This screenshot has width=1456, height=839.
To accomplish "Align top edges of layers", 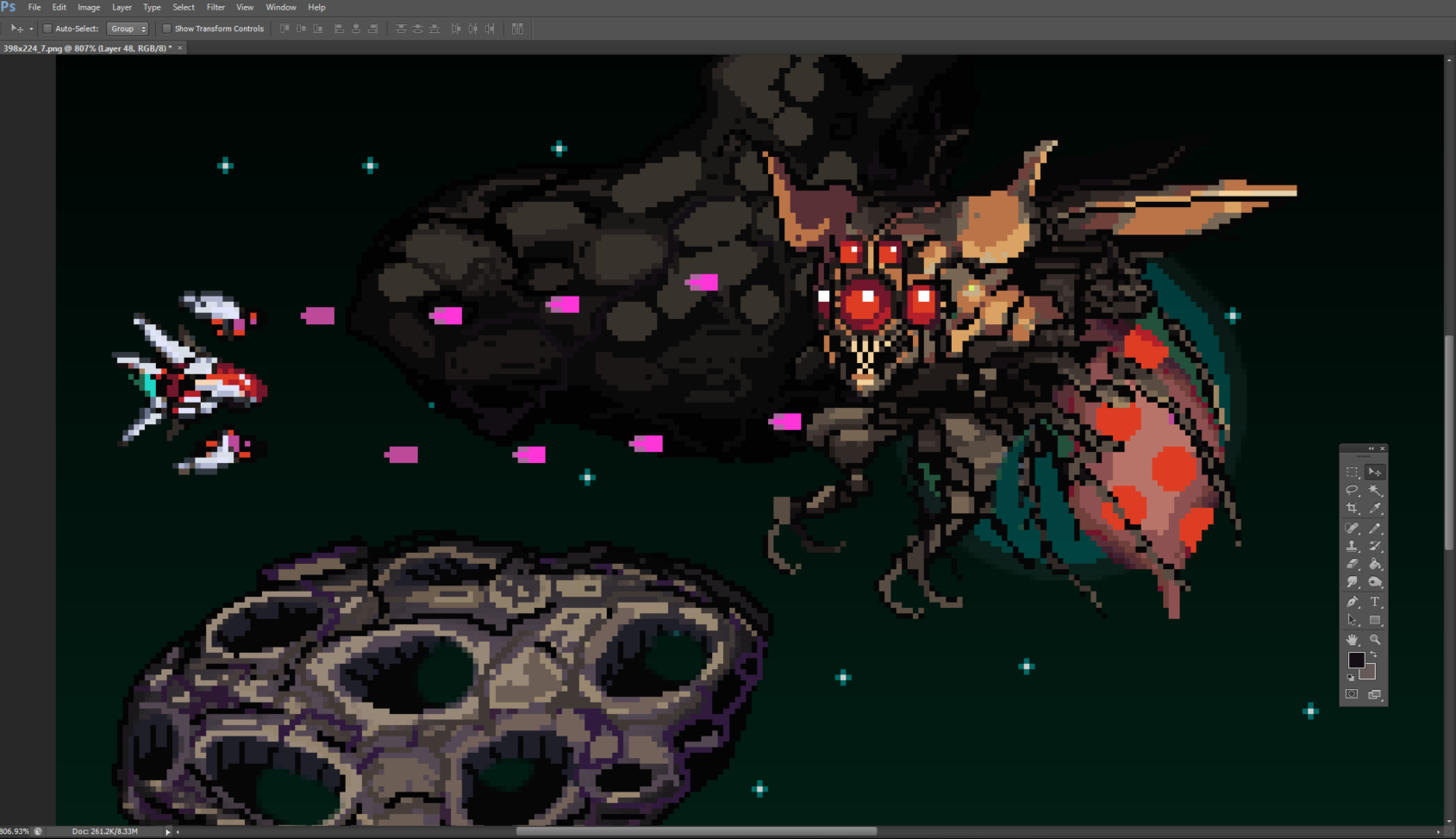I will [284, 28].
